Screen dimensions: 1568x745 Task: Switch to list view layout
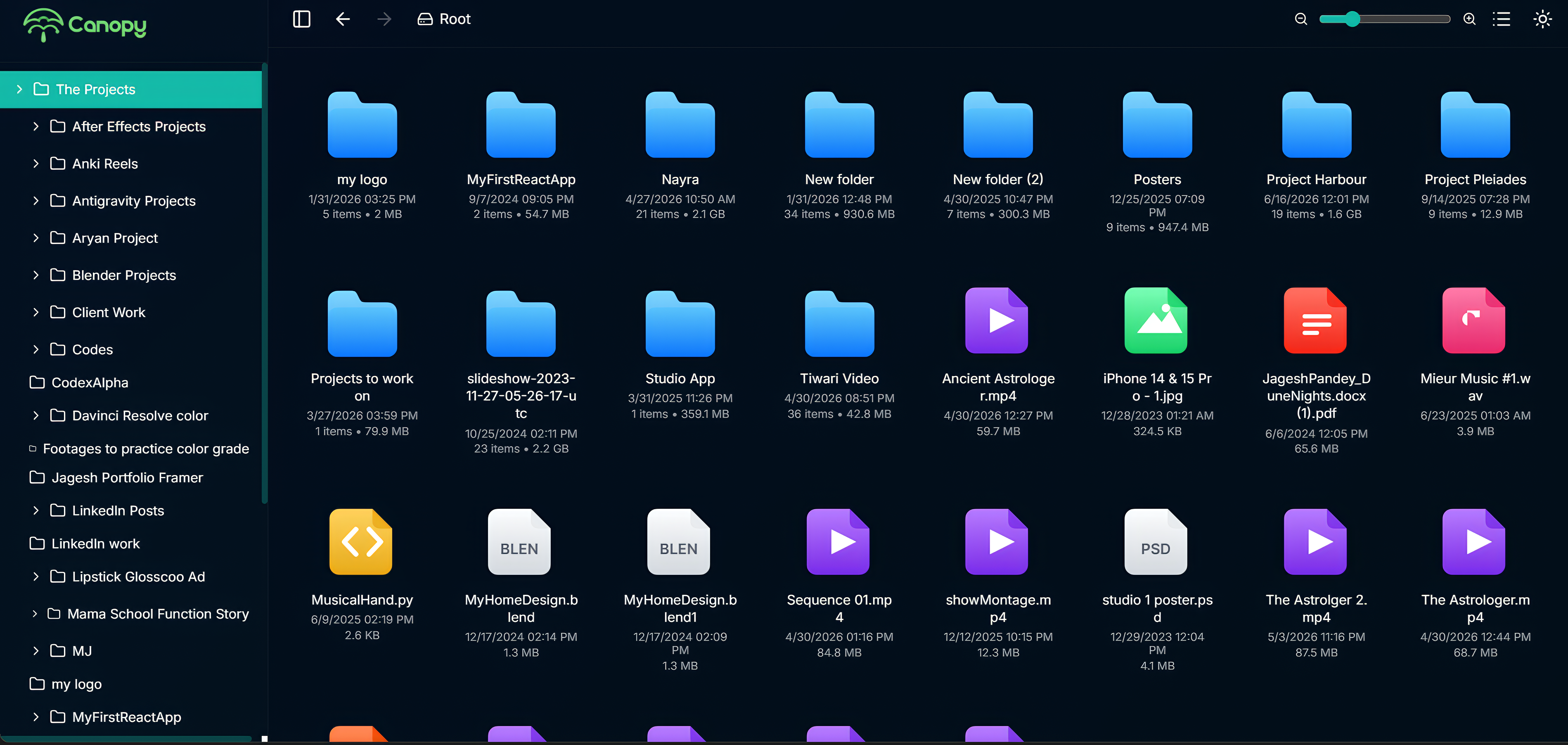coord(1501,19)
